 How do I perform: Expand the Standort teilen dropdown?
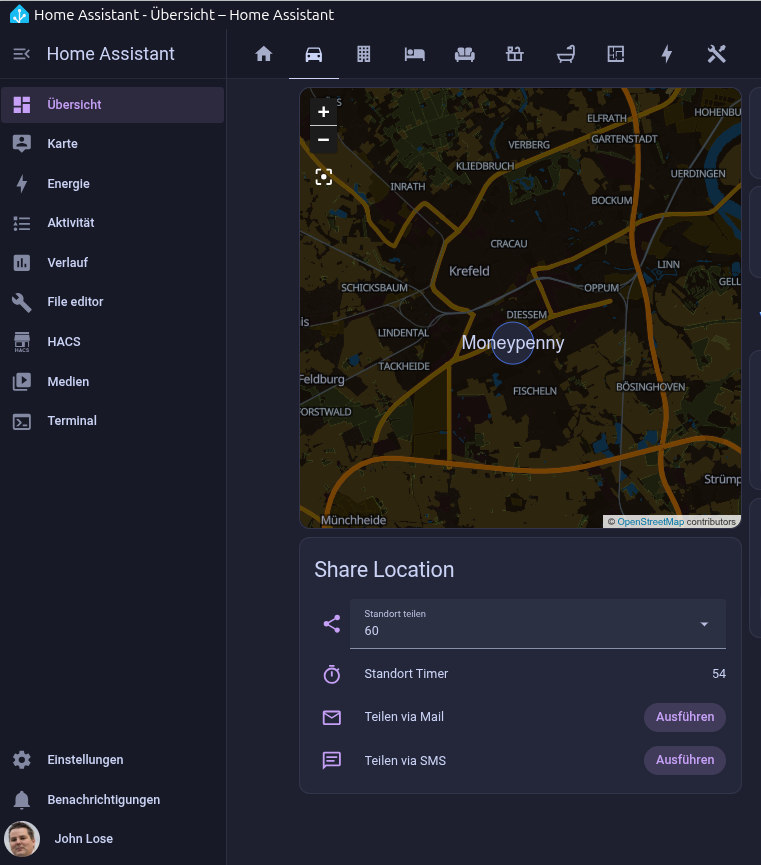tap(538, 624)
